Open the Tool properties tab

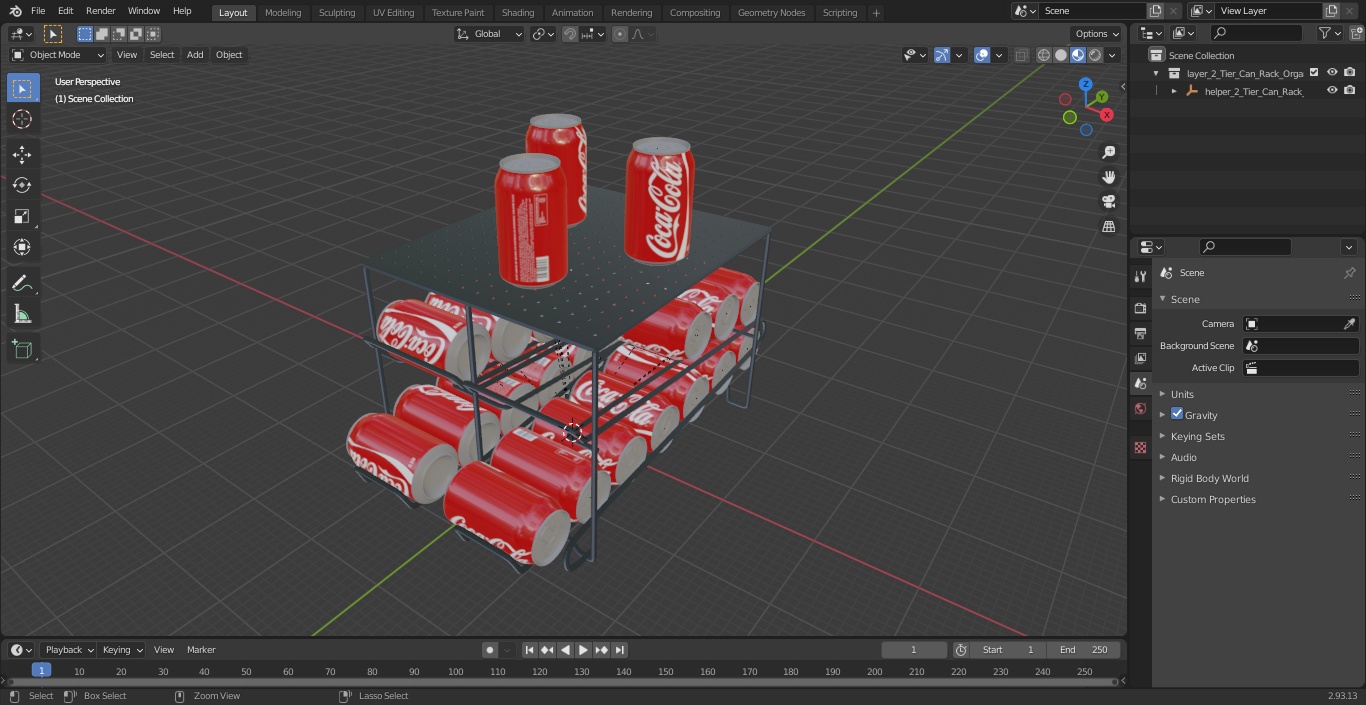coord(1140,277)
